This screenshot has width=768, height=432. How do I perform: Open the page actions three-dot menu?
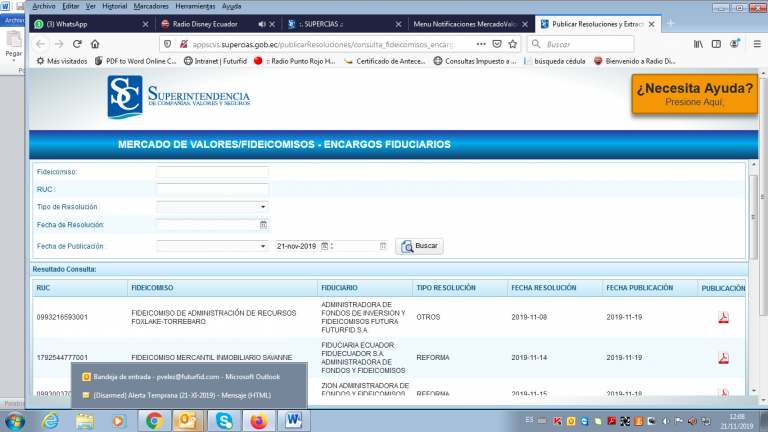pos(481,44)
